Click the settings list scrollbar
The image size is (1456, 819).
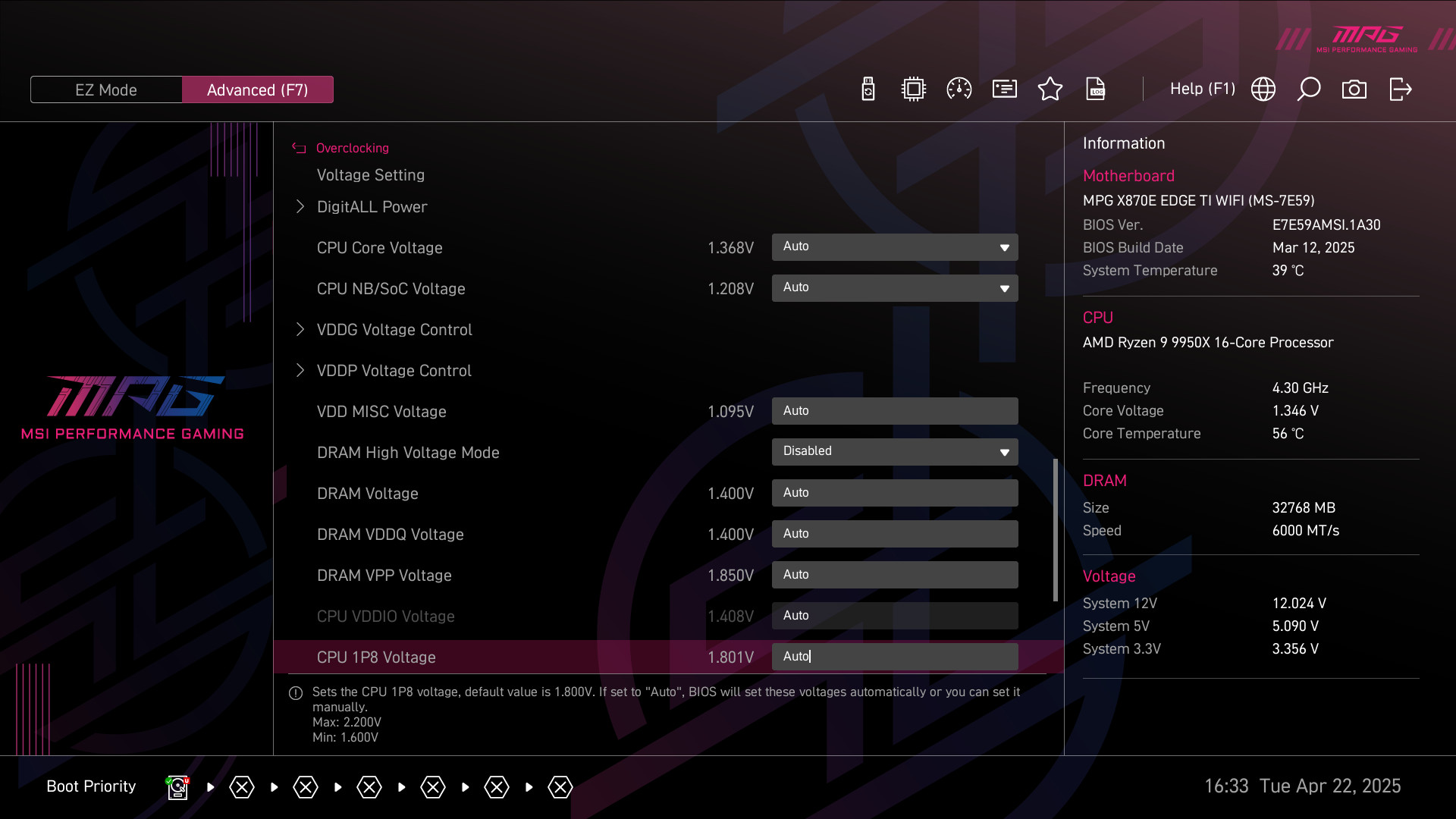click(x=1056, y=530)
